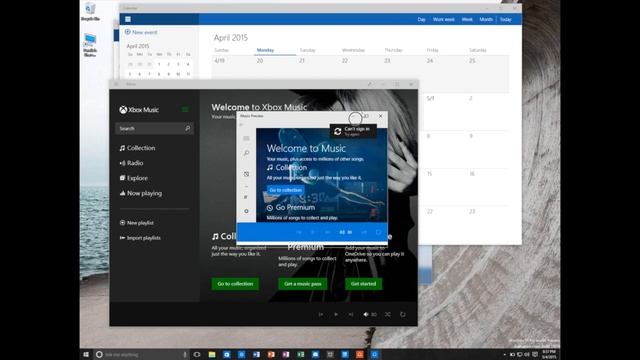
Task: Open search in Music Preview sidebar
Action: [246, 153]
